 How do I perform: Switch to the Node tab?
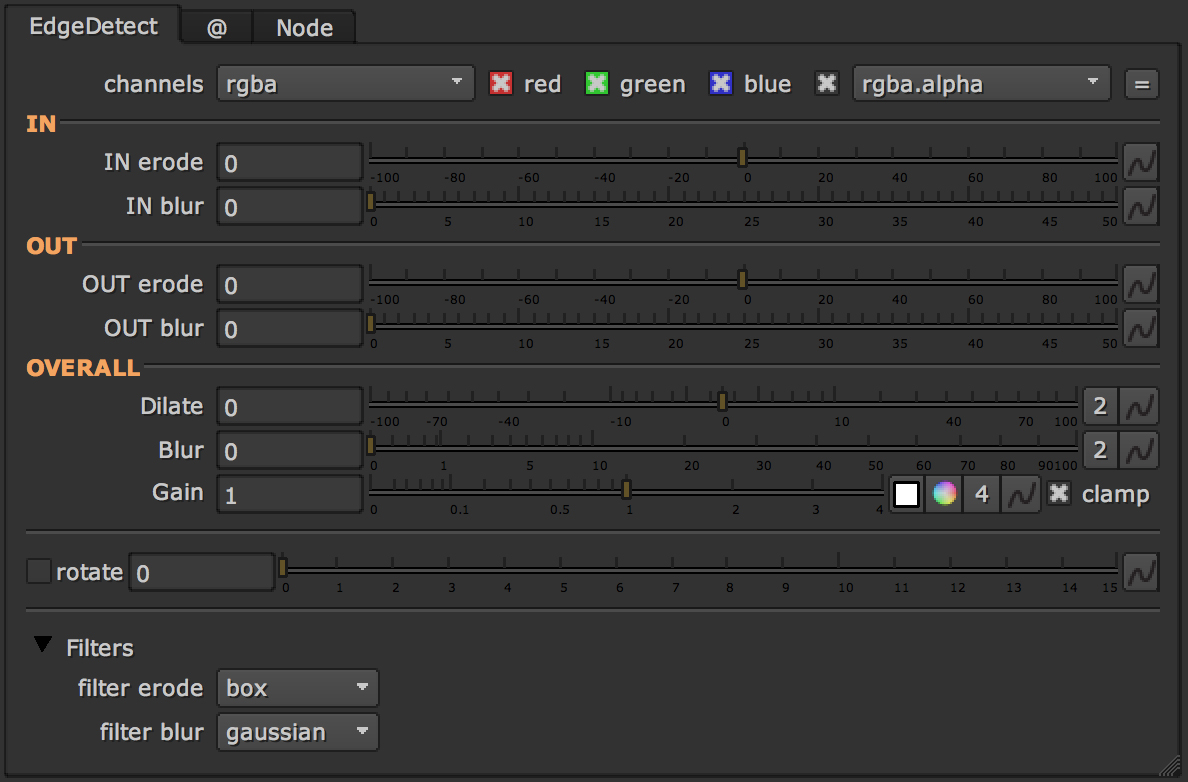click(x=304, y=28)
